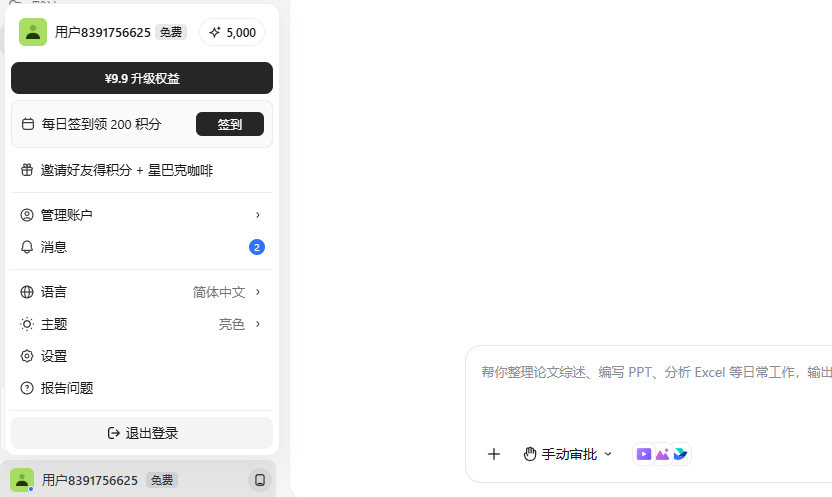Click the purple video tool icon
Image resolution: width=832 pixels, height=497 pixels.
tap(644, 454)
